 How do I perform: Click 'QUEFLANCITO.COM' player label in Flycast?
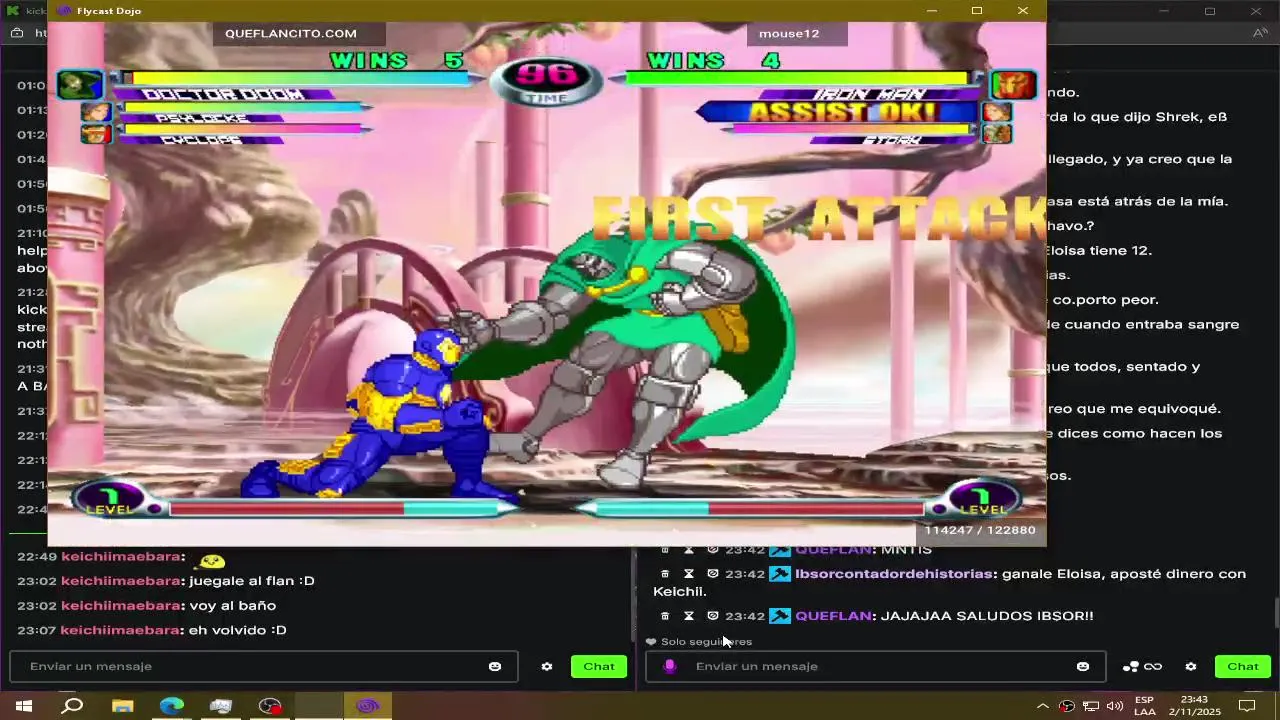pos(291,33)
